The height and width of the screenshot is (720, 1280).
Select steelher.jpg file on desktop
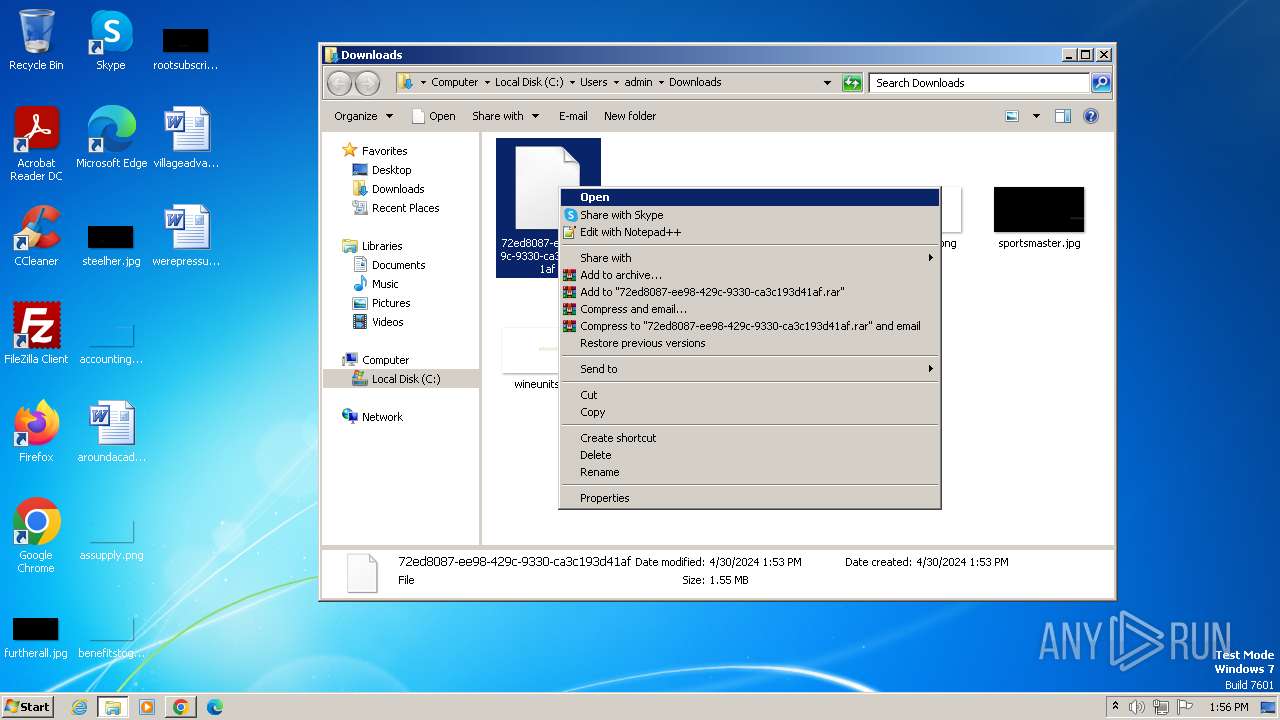(x=111, y=244)
